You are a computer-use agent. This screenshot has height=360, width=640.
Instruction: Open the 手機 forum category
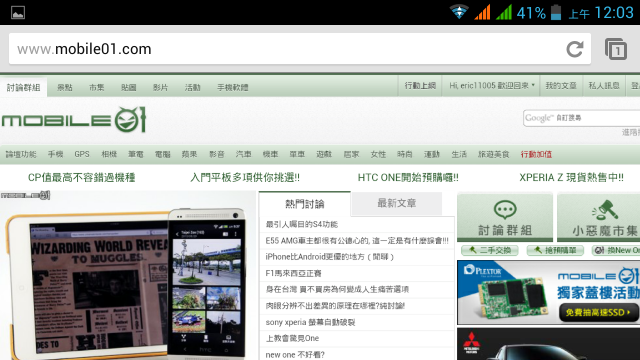(56, 154)
